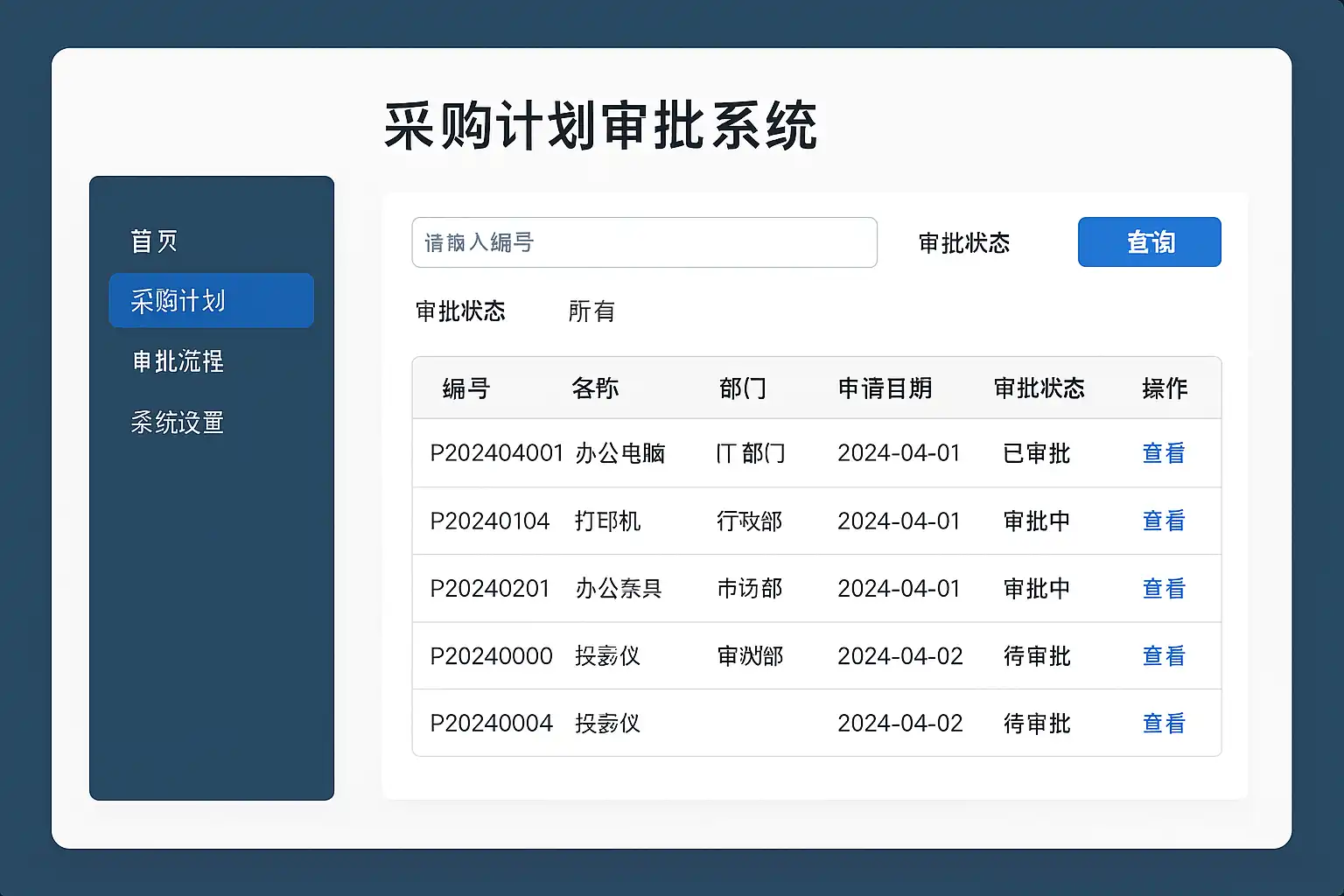The height and width of the screenshot is (896, 1344).
Task: Open 系统设置 from the sidebar
Action: [178, 423]
